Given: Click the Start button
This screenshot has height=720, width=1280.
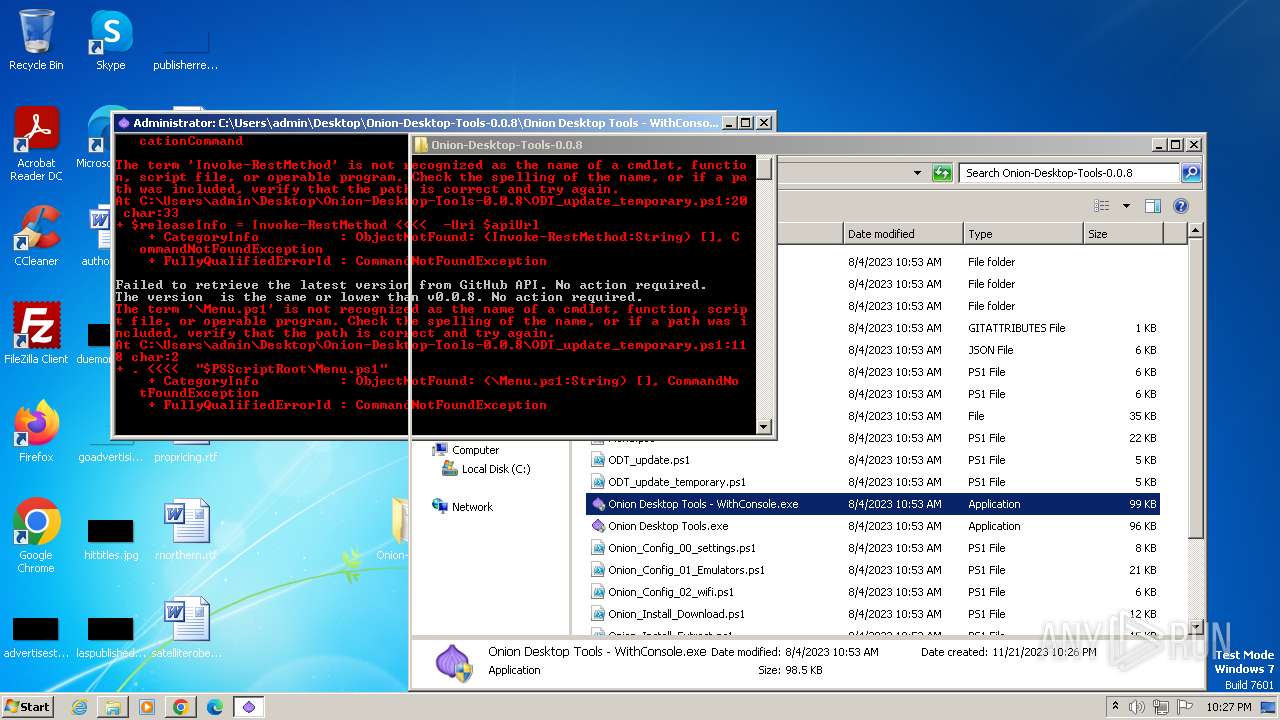Looking at the screenshot, I should coord(28,706).
